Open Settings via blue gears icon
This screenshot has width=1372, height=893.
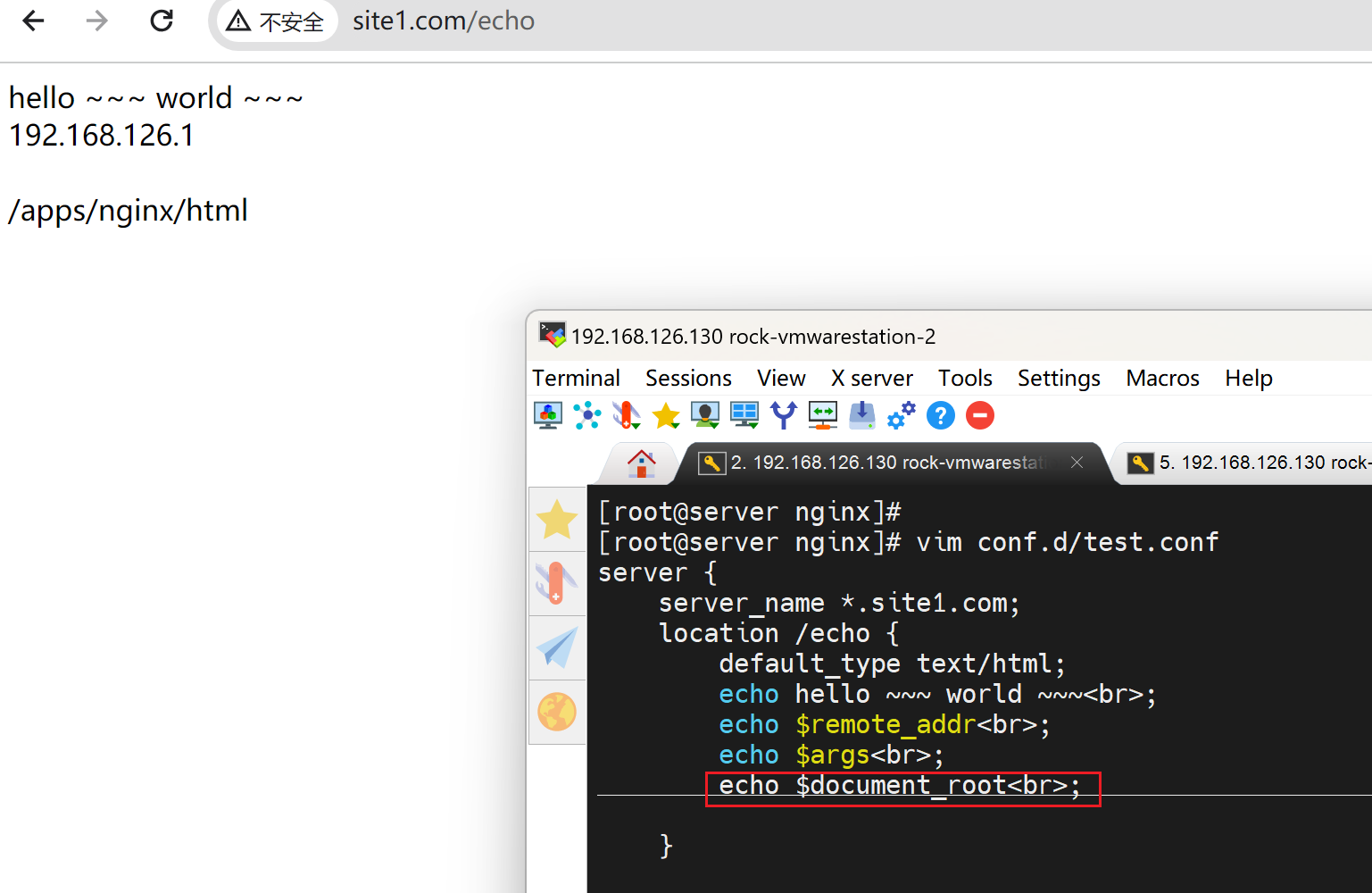pyautogui.click(x=901, y=416)
